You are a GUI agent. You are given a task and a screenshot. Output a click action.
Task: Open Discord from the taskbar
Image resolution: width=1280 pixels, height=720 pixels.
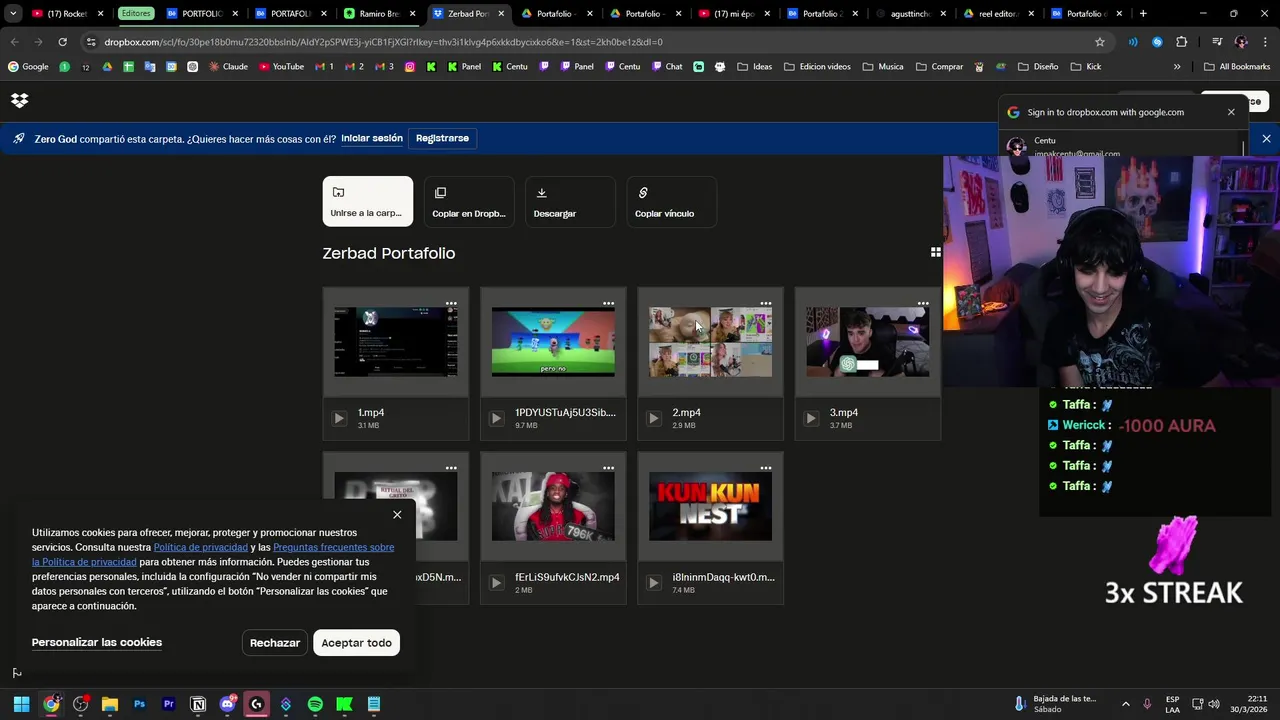coord(227,704)
